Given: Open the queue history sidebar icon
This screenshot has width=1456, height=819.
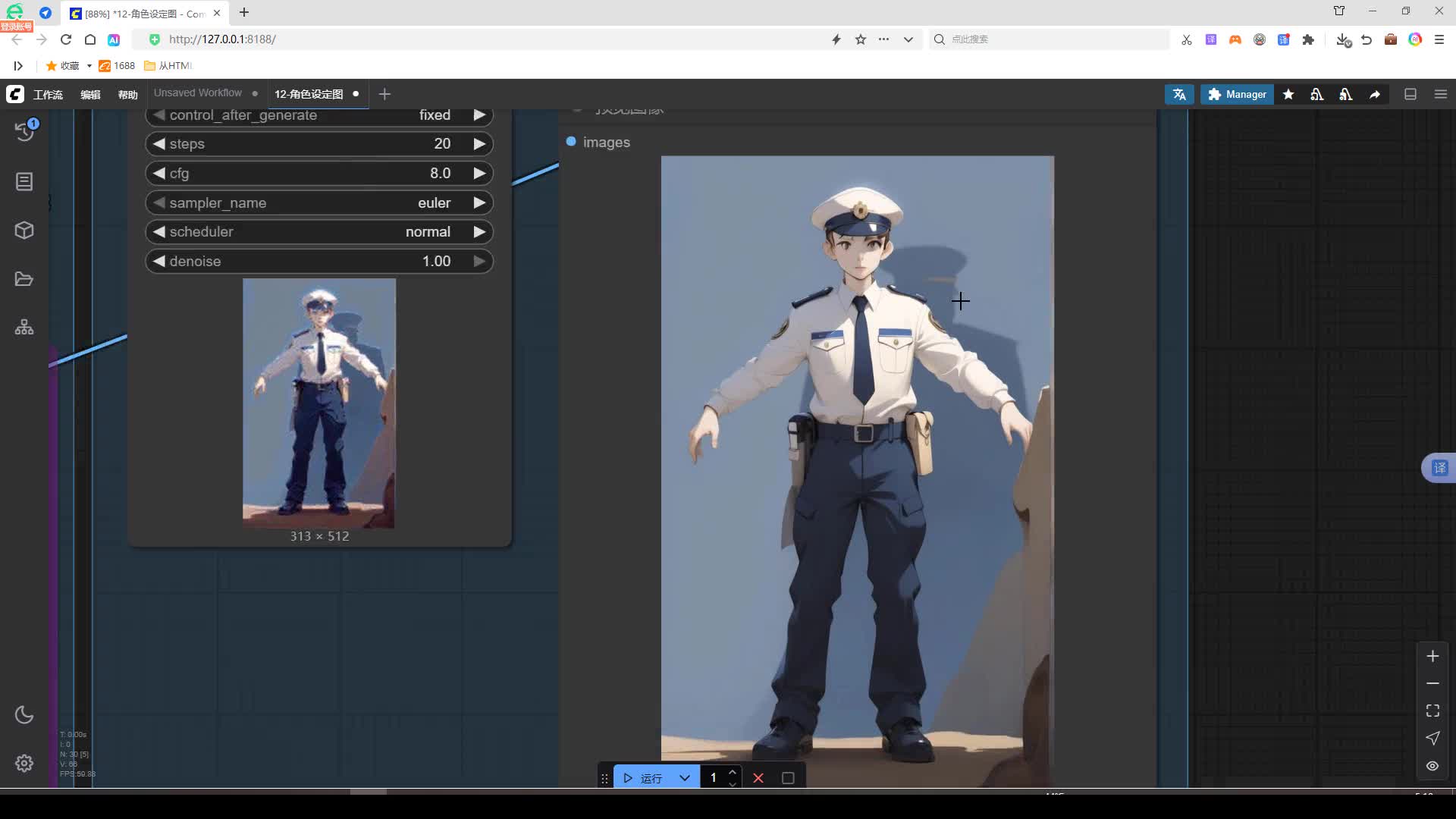Looking at the screenshot, I should [x=24, y=131].
